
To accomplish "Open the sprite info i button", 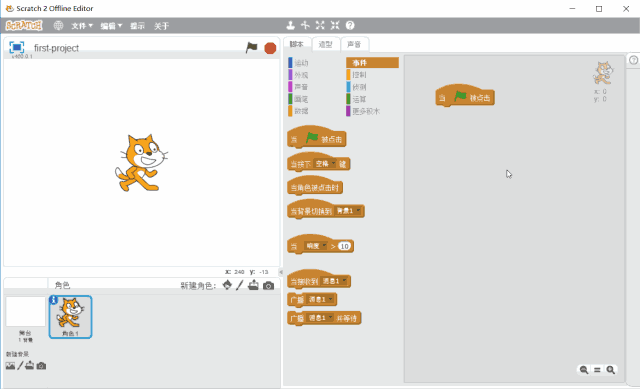I will 53,300.
